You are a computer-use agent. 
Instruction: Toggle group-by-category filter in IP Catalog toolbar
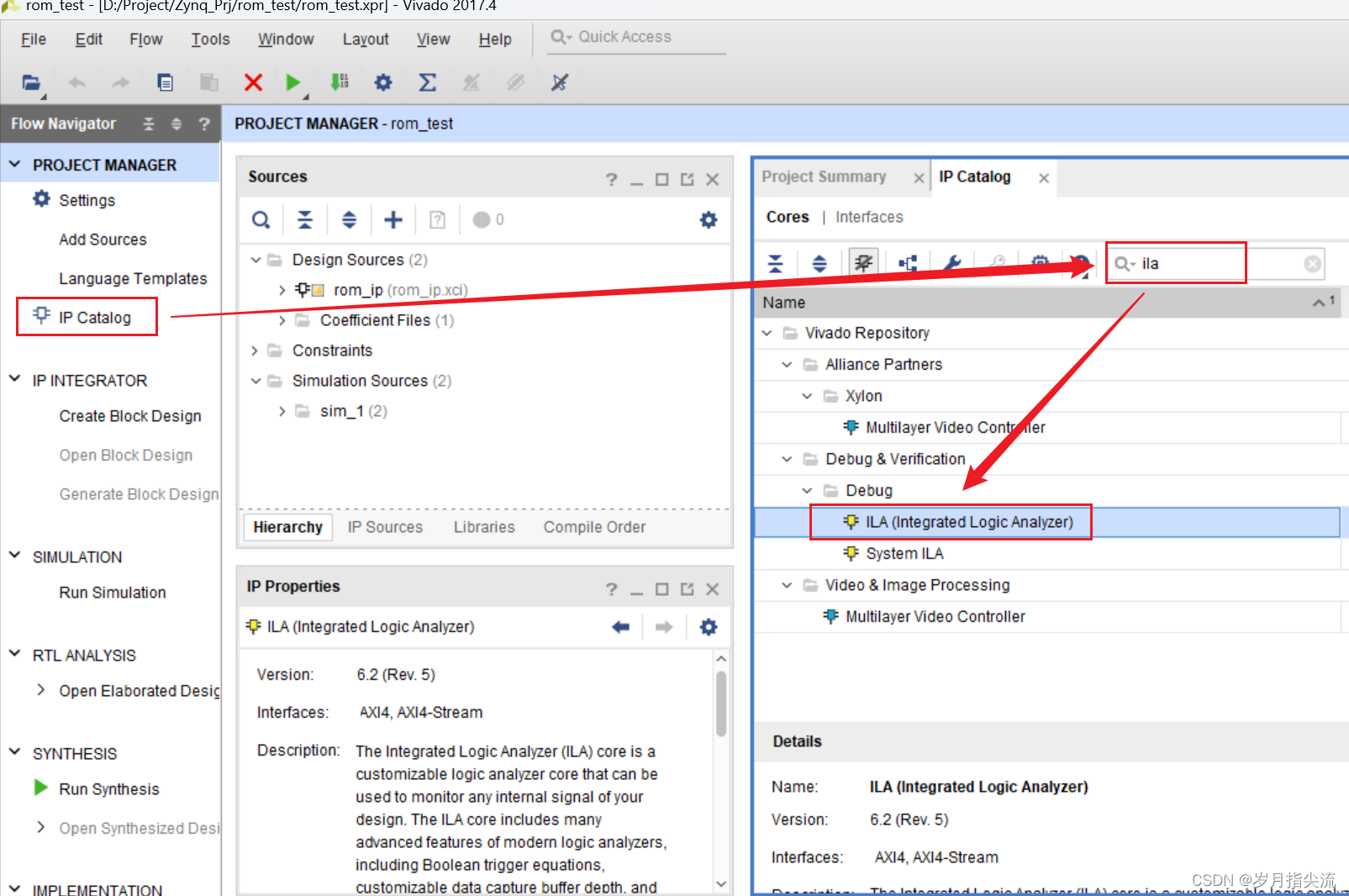click(x=863, y=264)
